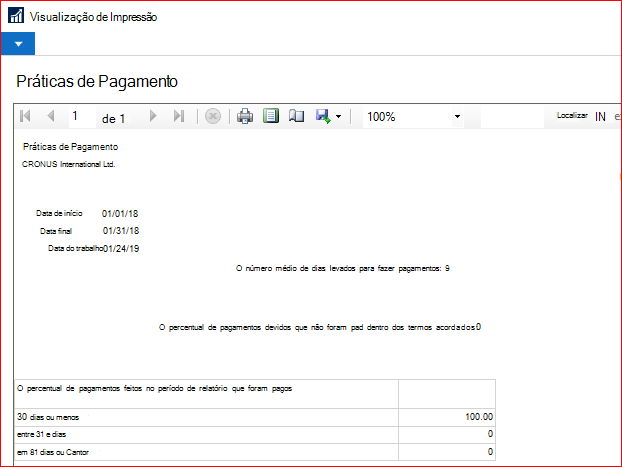The width and height of the screenshot is (622, 467).
Task: Select CRONUS International Ltd. text
Action: (69, 164)
